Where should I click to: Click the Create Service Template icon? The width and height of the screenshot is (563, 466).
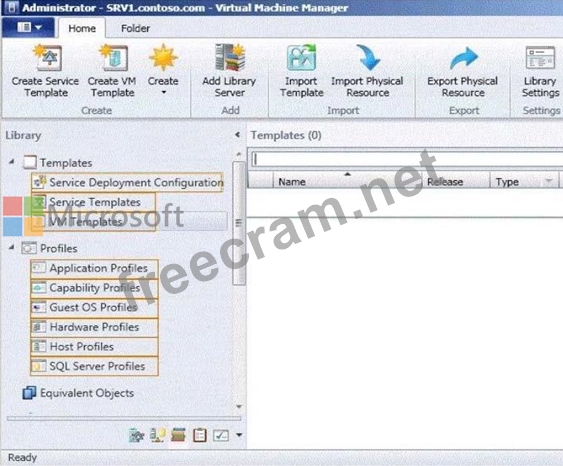tap(48, 58)
